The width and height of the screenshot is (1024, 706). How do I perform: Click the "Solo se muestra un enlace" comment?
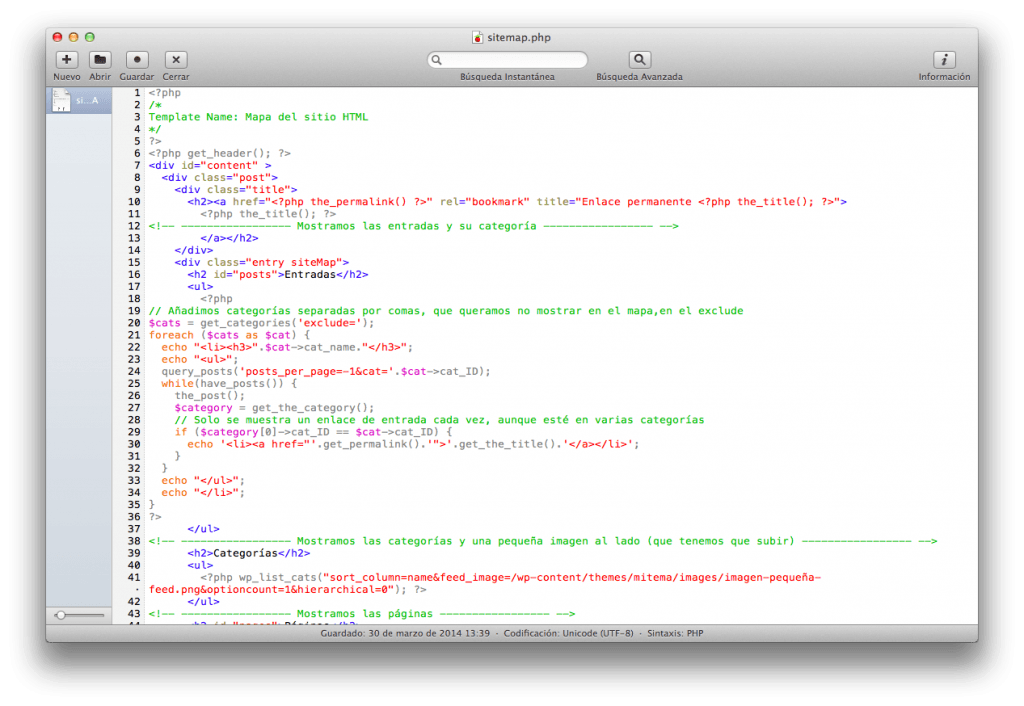click(440, 420)
